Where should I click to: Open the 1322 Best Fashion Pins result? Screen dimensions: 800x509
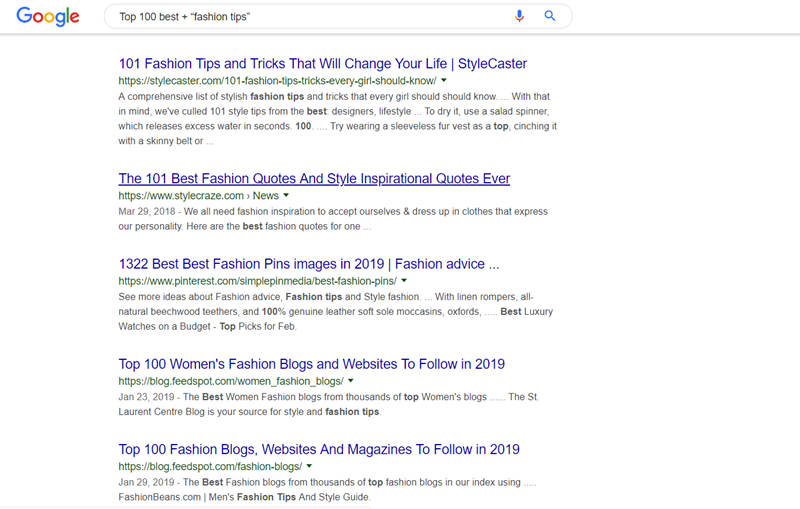(x=308, y=264)
